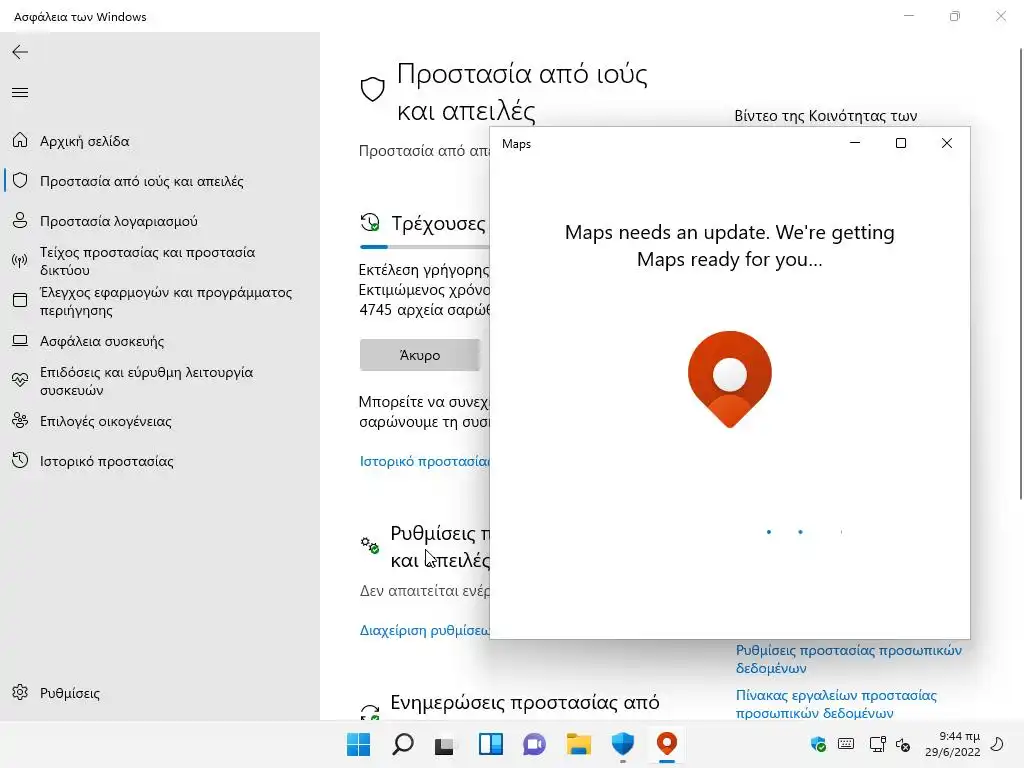
Task: Switch to Windows Security on taskbar
Action: click(x=623, y=744)
